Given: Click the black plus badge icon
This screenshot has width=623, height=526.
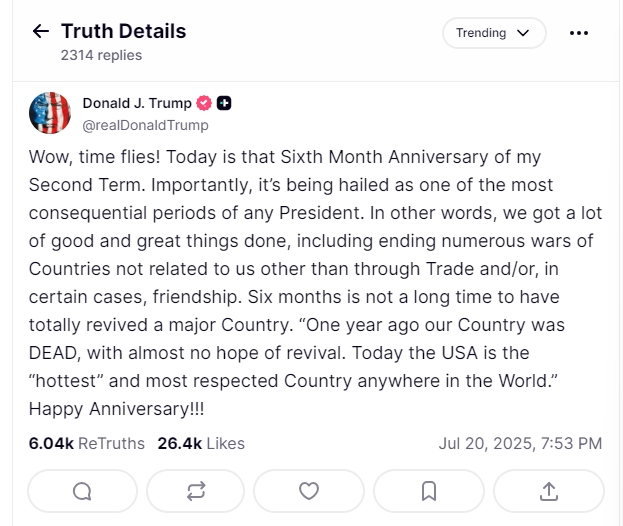Looking at the screenshot, I should 224,103.
